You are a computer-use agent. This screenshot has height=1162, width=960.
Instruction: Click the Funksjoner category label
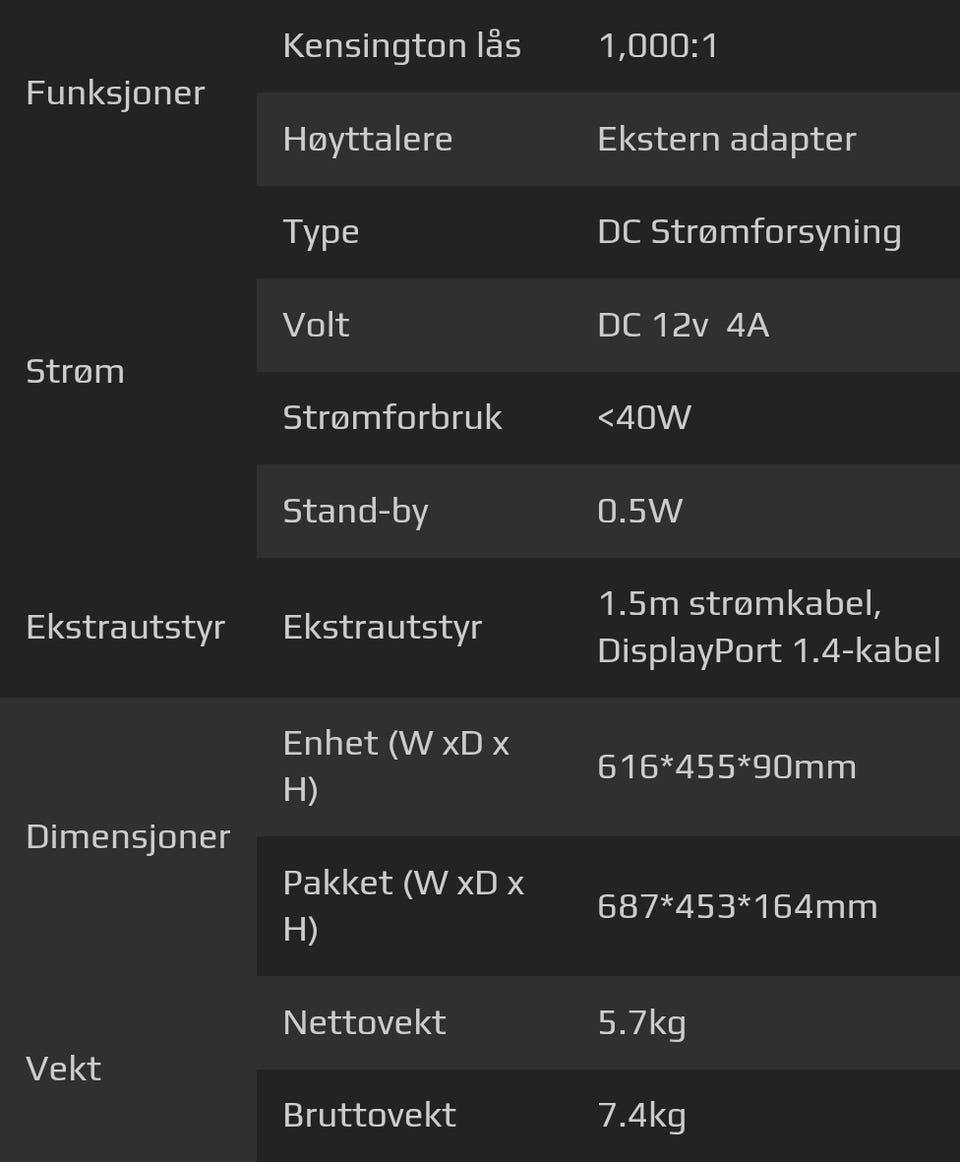coord(115,93)
